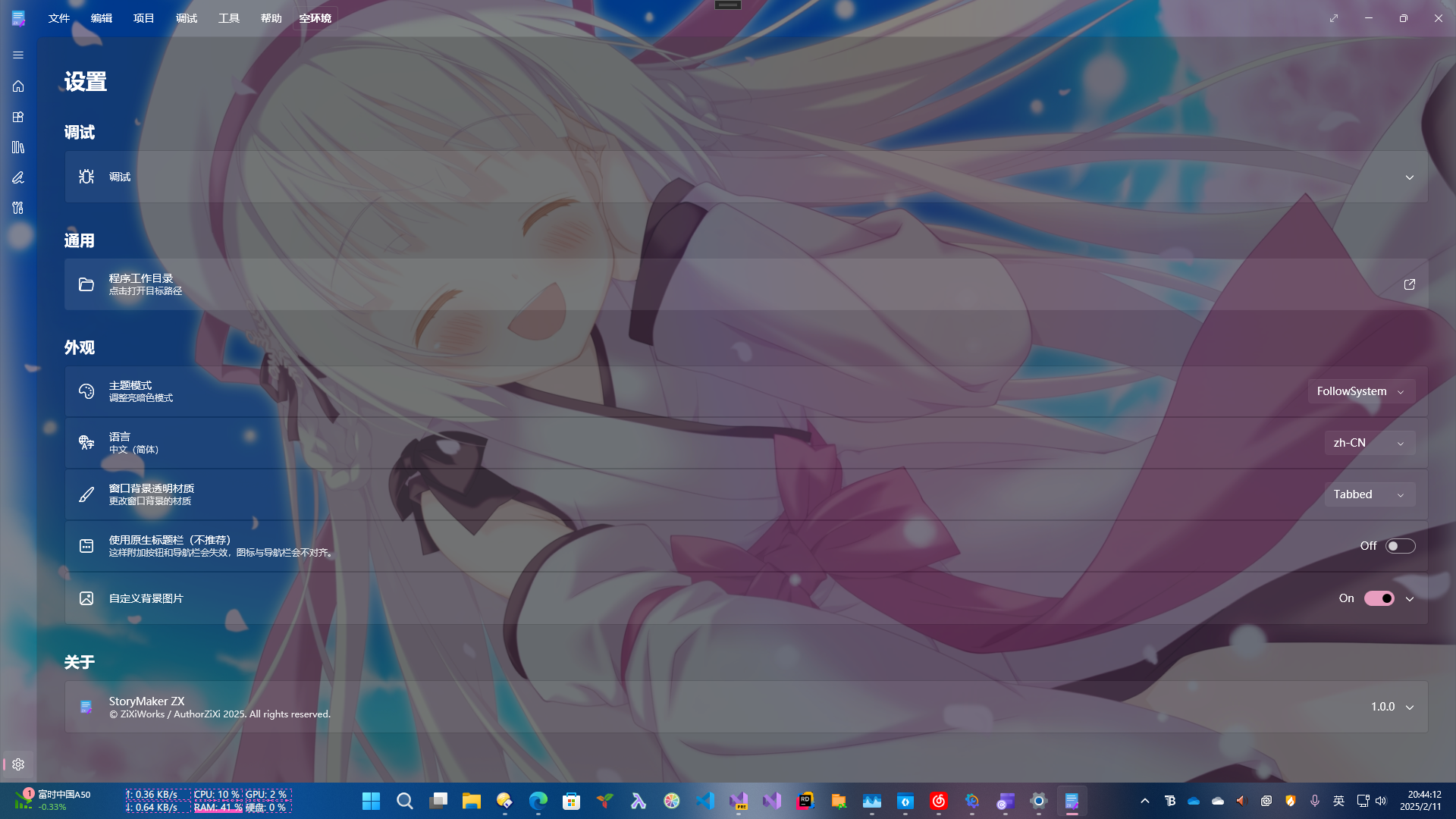Go to the Home page icon
This screenshot has height=819, width=1456.
[18, 86]
